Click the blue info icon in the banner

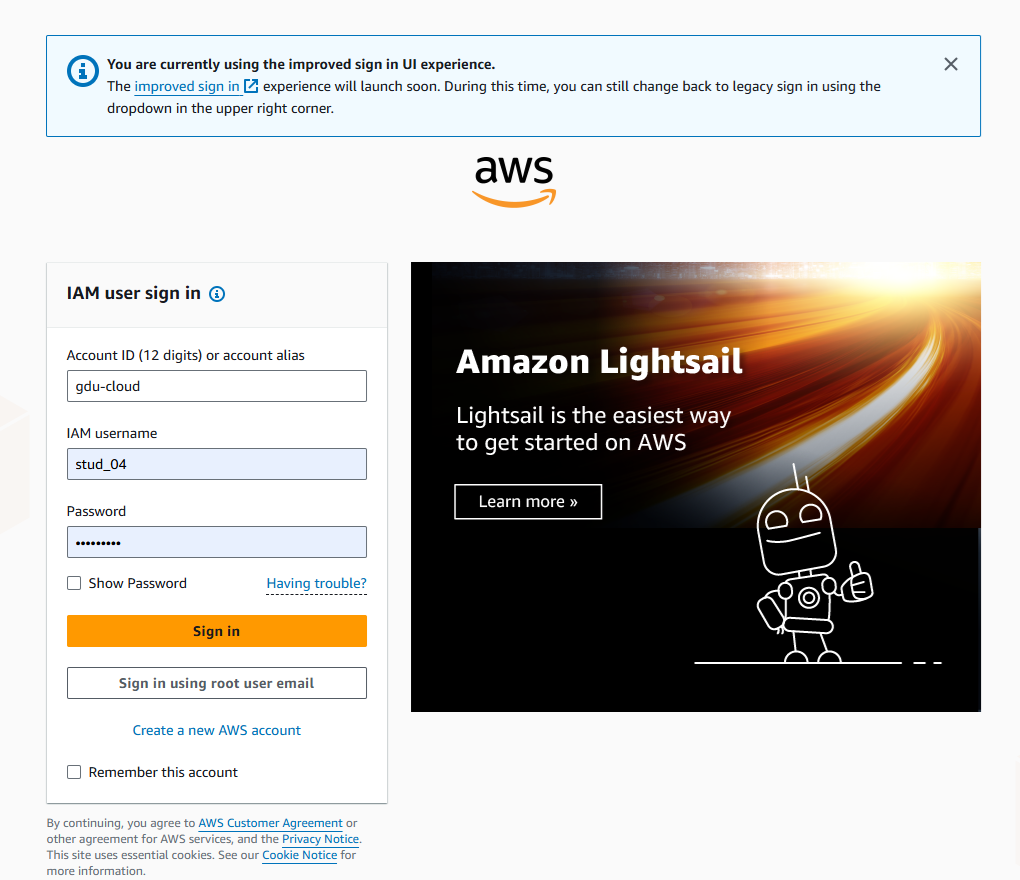[x=83, y=71]
